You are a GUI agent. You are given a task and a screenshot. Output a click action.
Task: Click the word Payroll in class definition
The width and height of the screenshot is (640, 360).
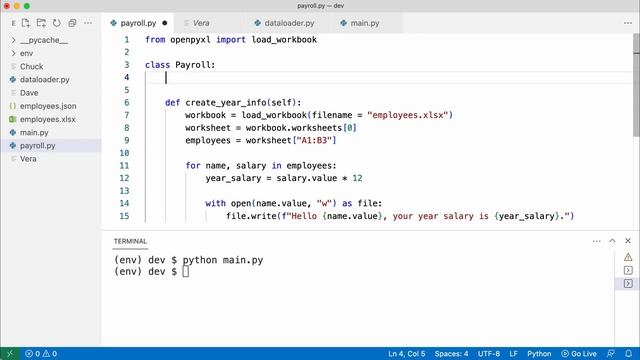193,65
